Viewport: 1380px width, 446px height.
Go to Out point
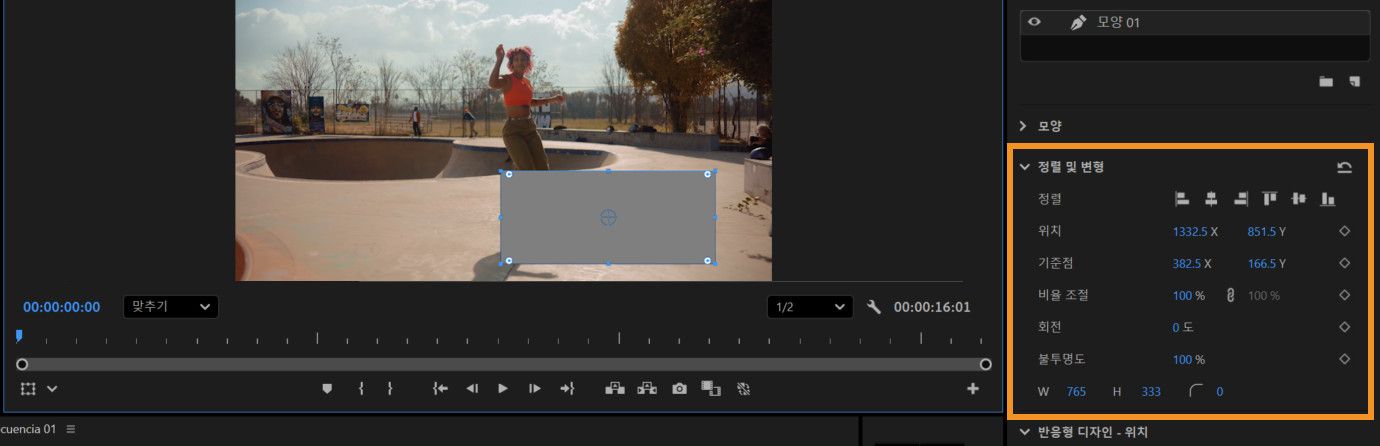pos(567,388)
